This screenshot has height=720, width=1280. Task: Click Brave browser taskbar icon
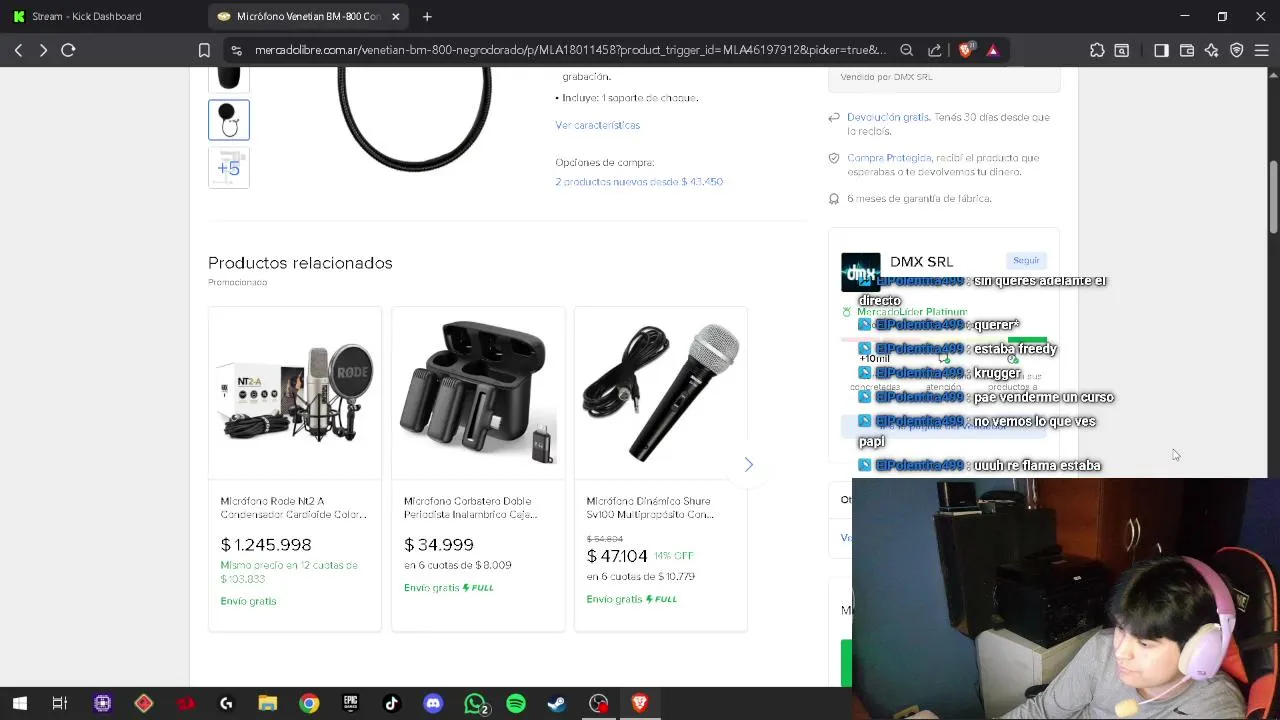point(640,704)
